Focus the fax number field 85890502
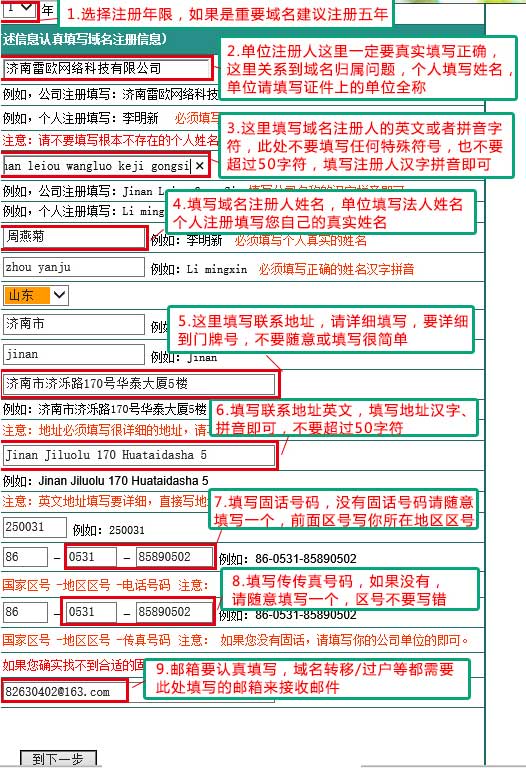This screenshot has width=526, height=768. [174, 612]
